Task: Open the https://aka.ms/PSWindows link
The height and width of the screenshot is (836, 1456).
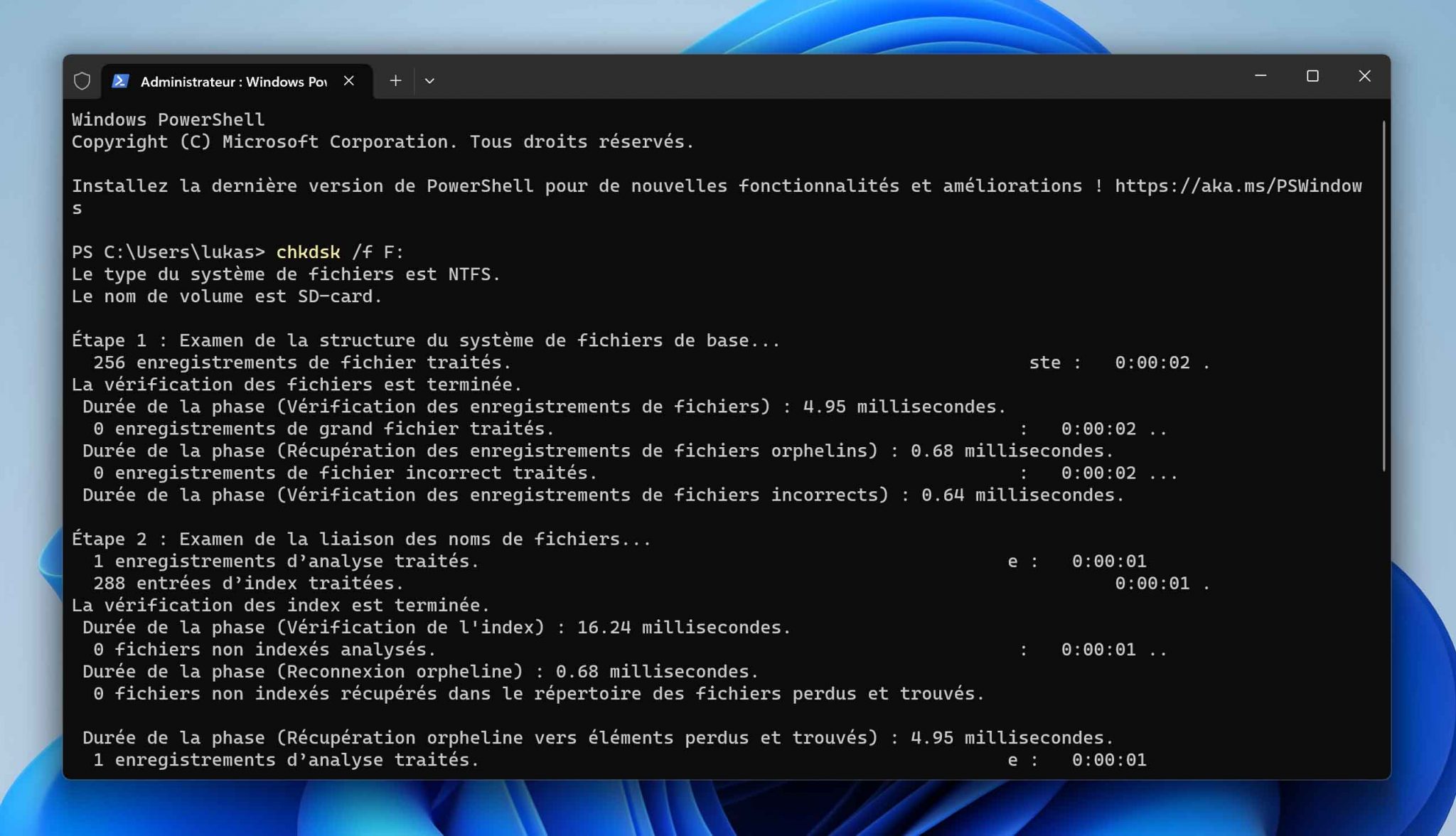Action: pyautogui.click(x=1238, y=186)
